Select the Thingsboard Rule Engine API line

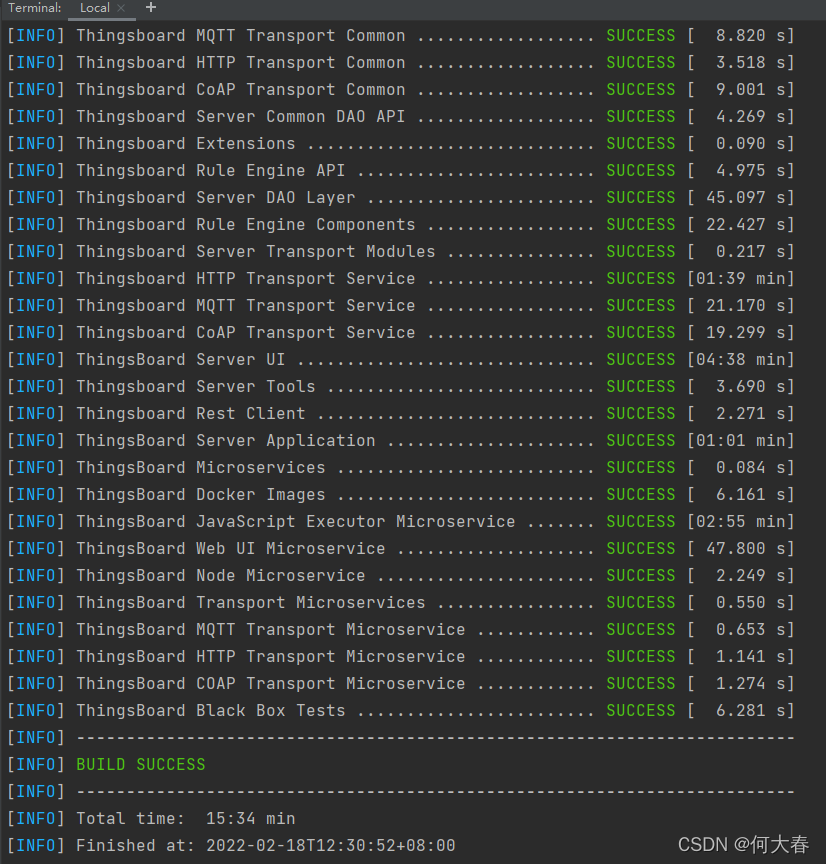point(401,171)
